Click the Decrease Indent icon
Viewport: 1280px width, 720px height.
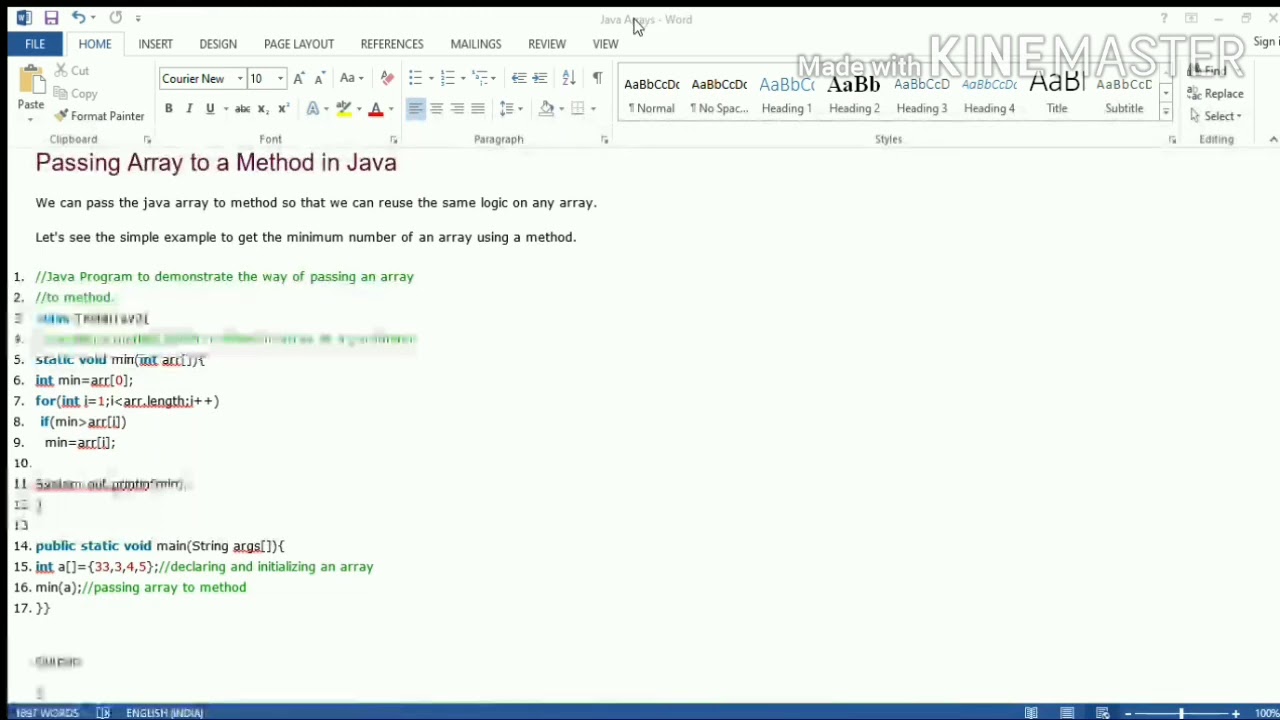518,78
